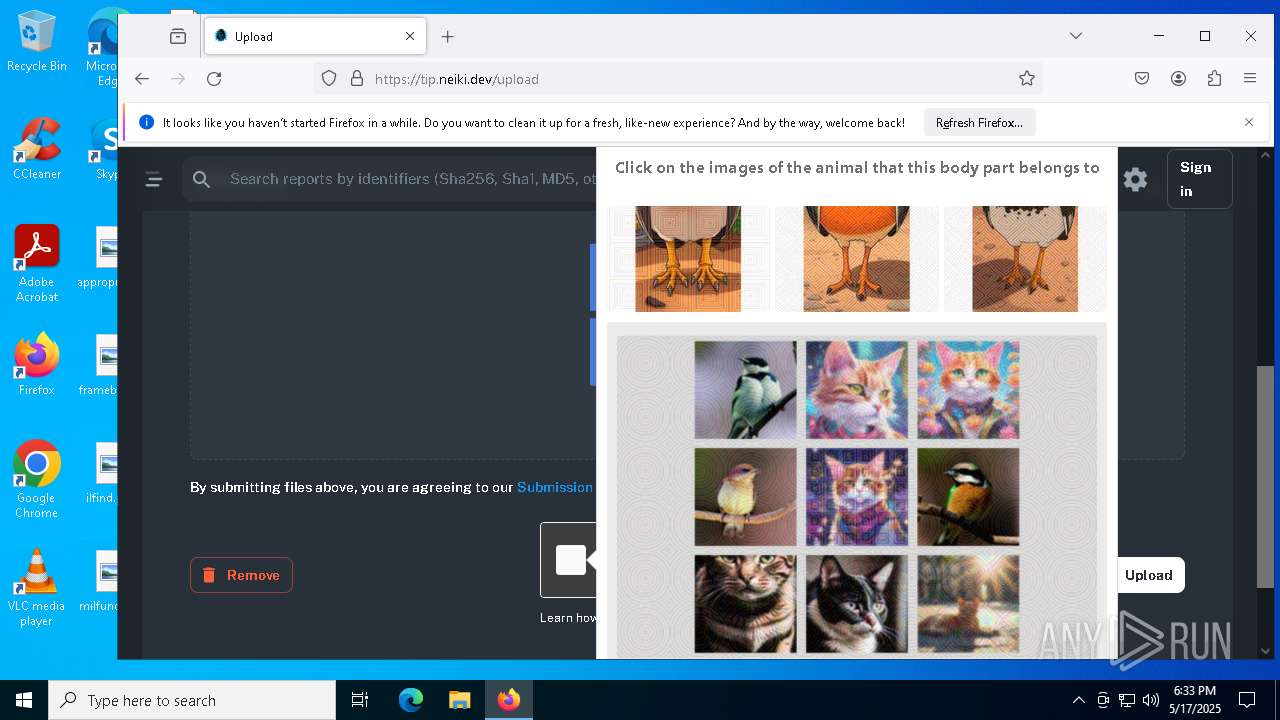Switch to Firefox taskbar button
This screenshot has width=1280, height=720.
[x=508, y=700]
